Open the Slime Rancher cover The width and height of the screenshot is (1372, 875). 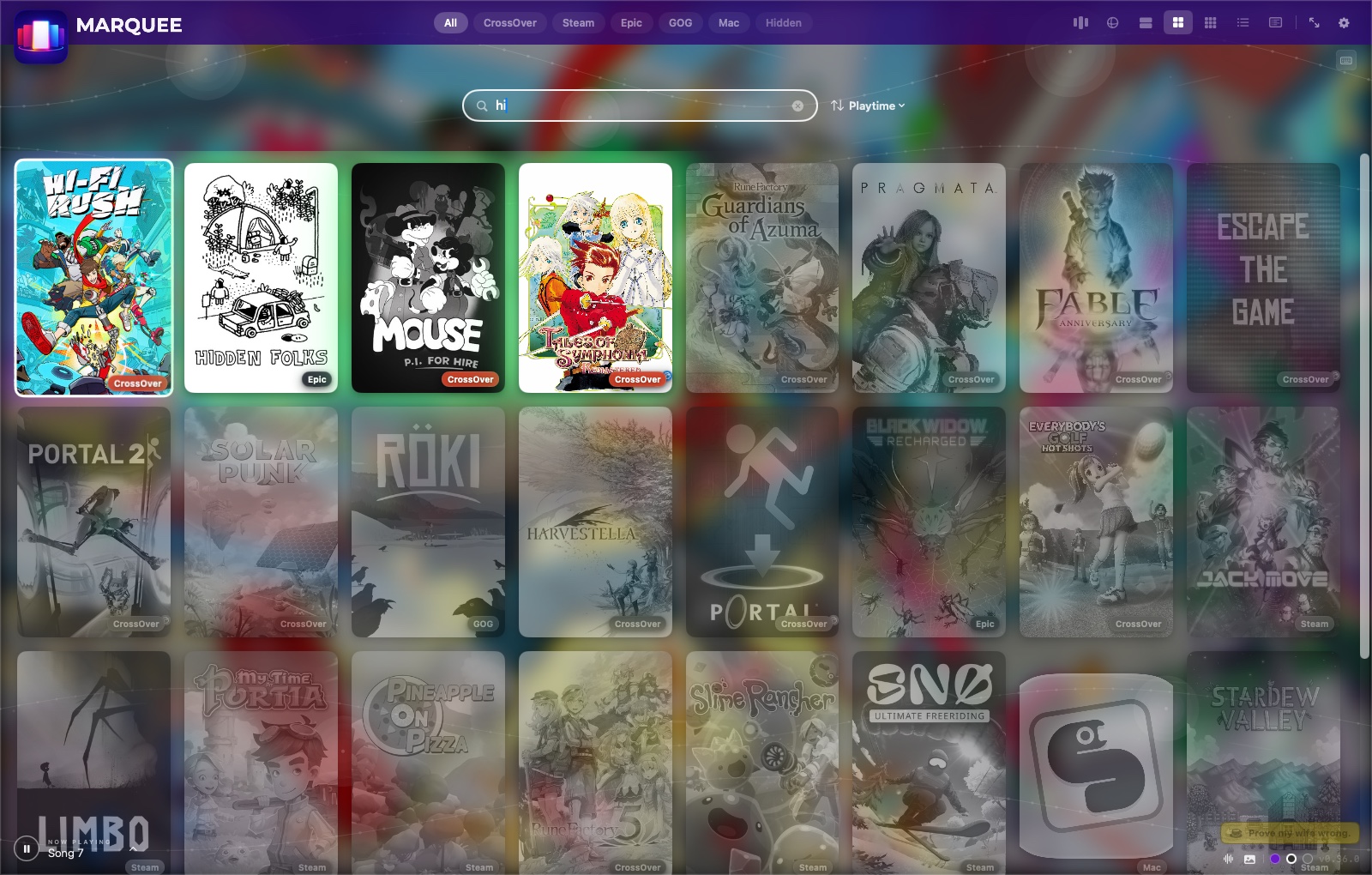tap(762, 763)
